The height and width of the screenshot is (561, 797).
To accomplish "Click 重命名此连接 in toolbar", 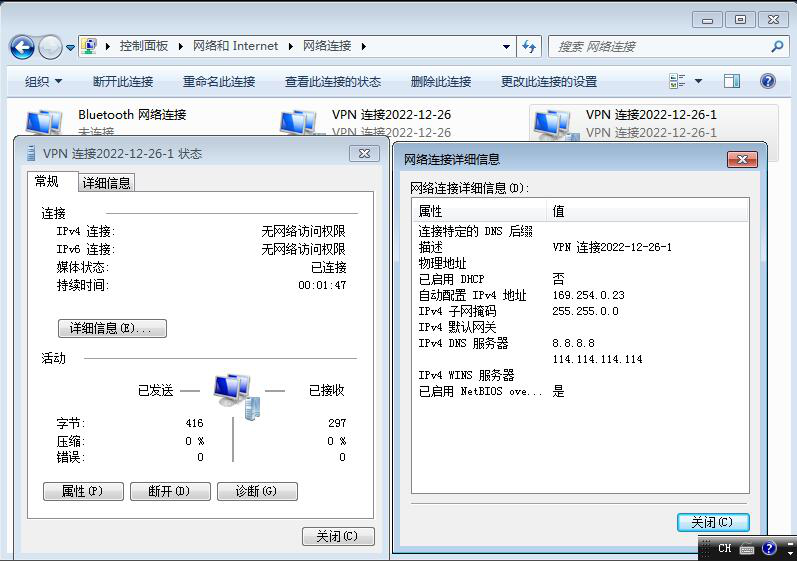I will [x=219, y=81].
